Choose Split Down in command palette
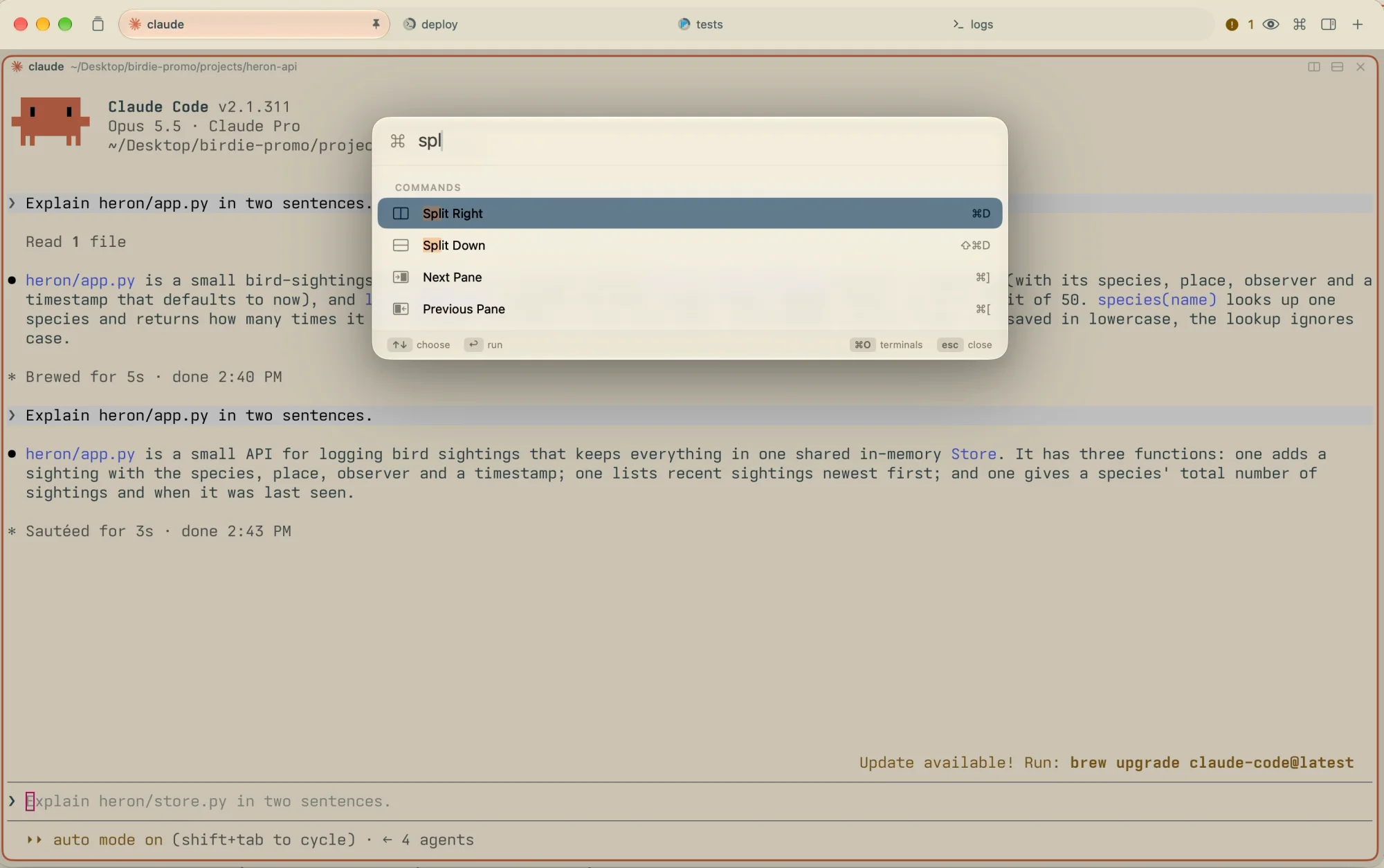 click(x=689, y=245)
